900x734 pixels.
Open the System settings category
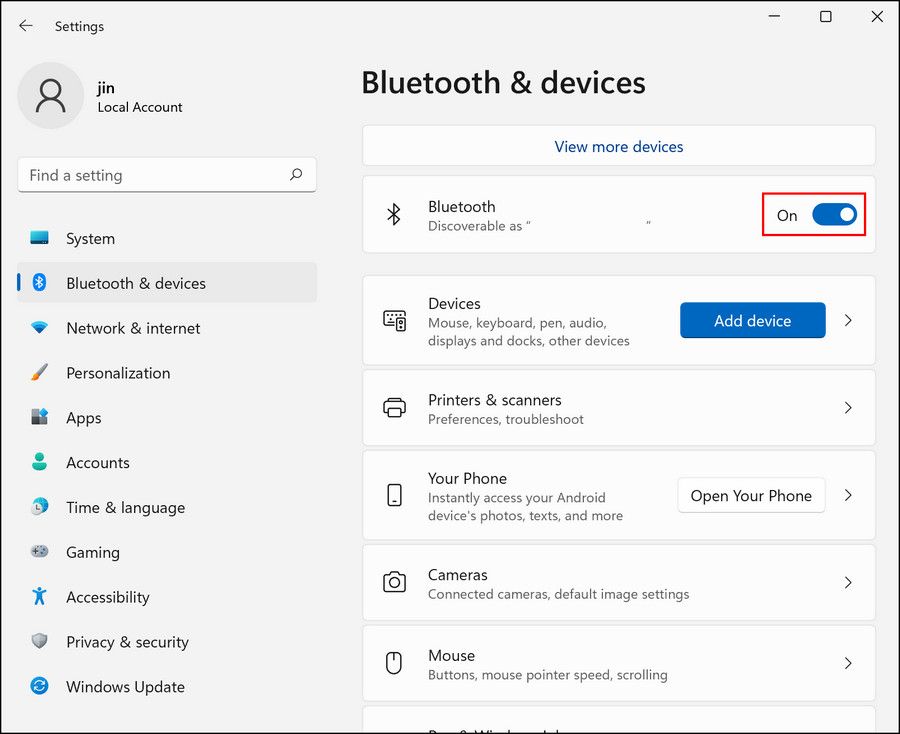[x=90, y=238]
